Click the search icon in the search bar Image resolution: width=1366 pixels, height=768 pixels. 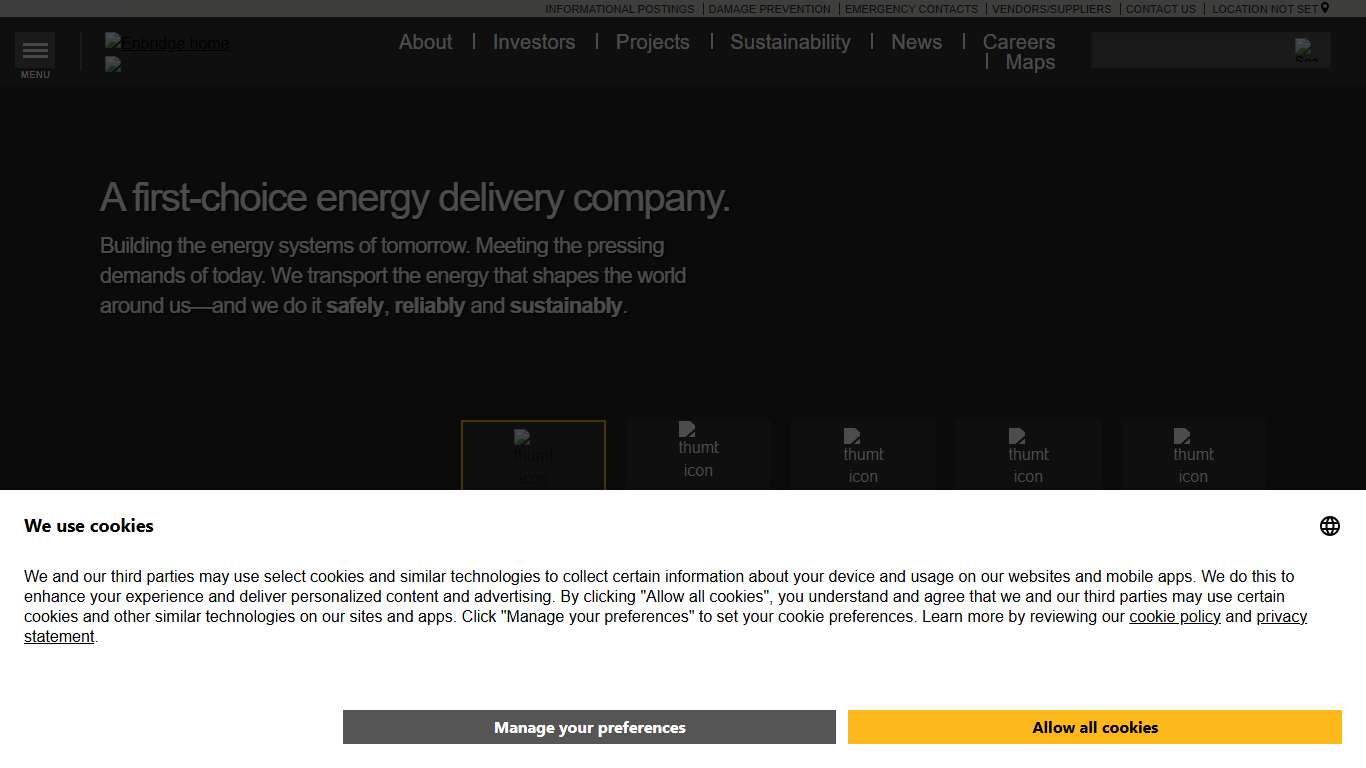[1305, 50]
